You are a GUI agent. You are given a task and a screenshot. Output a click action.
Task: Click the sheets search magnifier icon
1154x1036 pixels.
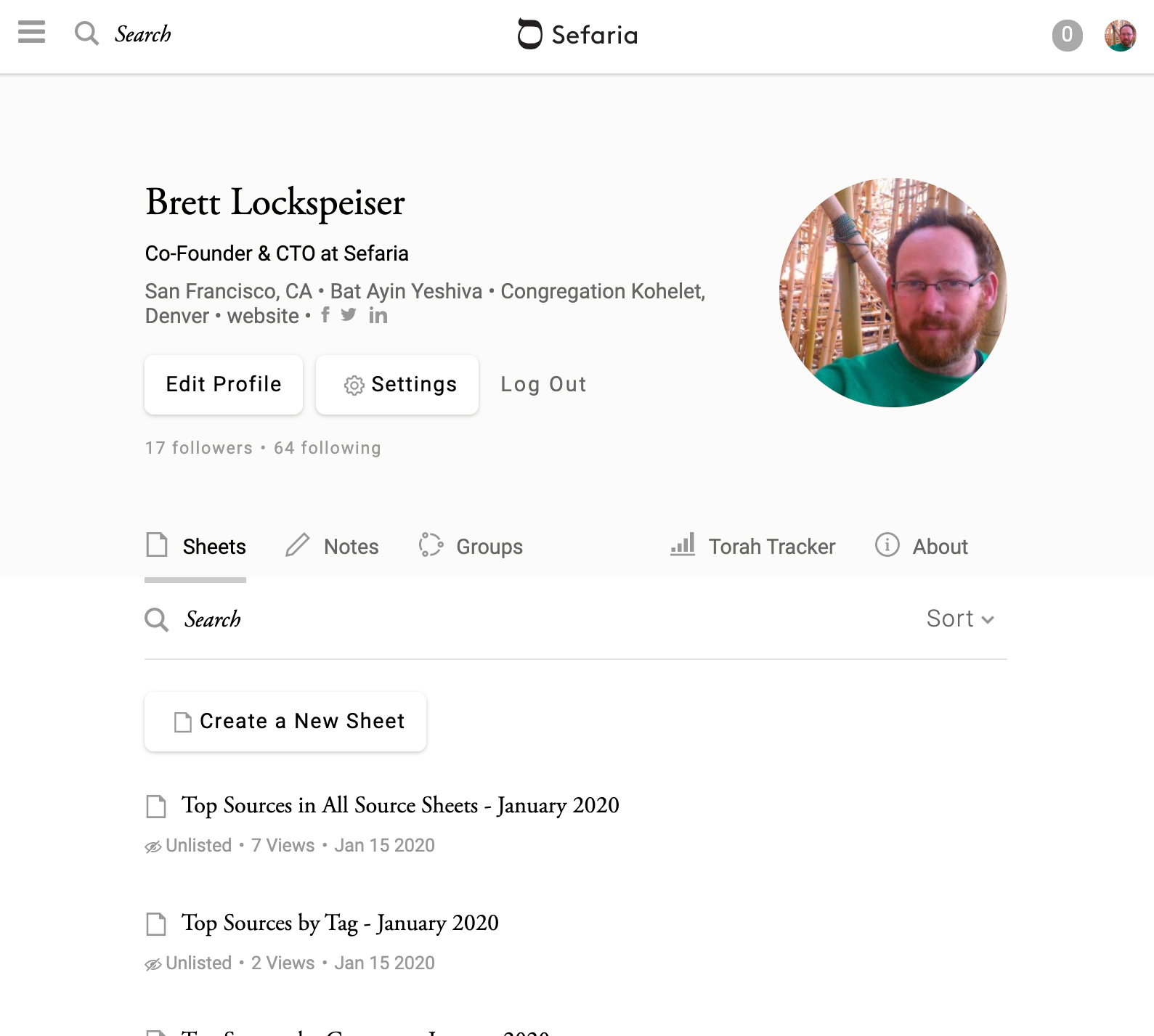coord(156,619)
